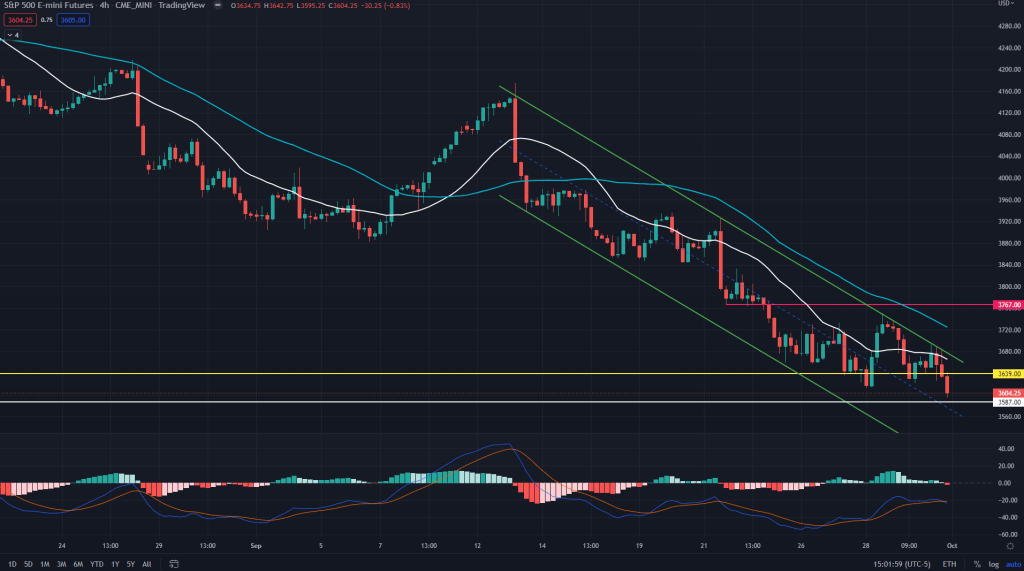The width and height of the screenshot is (1024, 571).
Task: Select the YTD time range
Action: [x=96, y=564]
